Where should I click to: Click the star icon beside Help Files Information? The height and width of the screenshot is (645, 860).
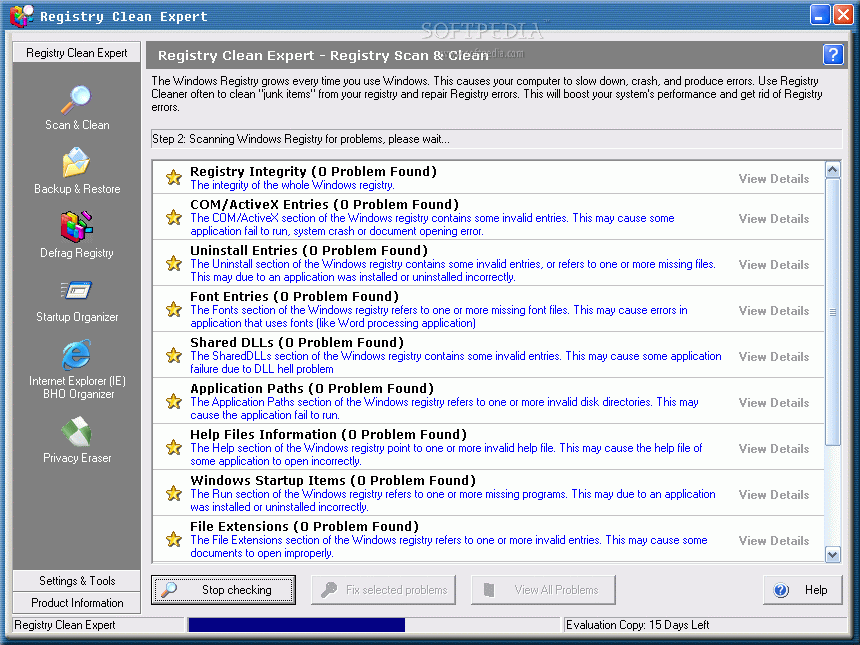click(x=174, y=448)
